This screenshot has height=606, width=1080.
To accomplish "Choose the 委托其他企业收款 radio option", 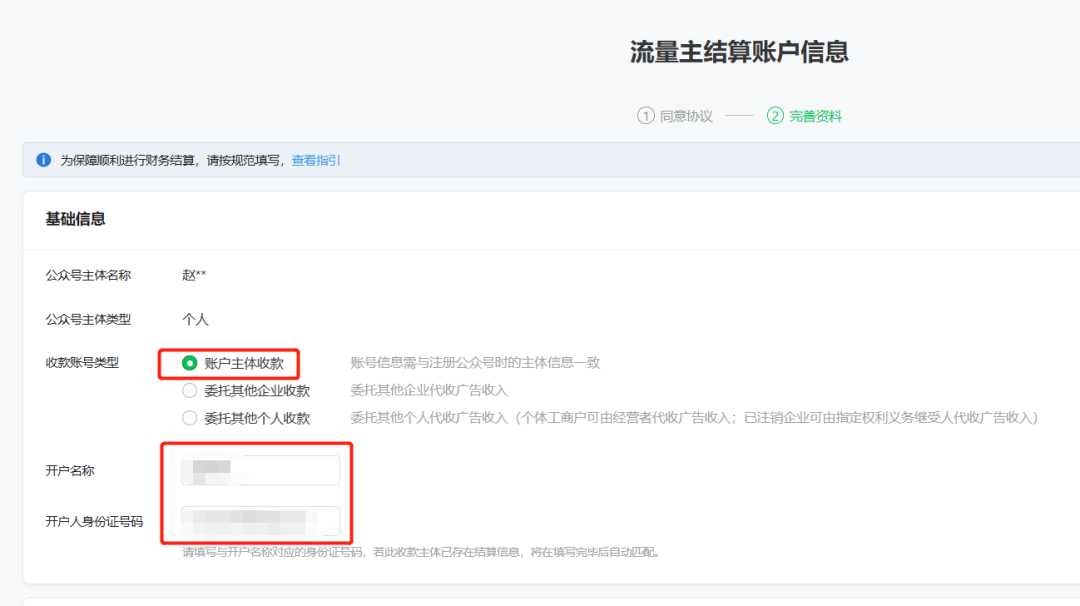I will pos(190,391).
